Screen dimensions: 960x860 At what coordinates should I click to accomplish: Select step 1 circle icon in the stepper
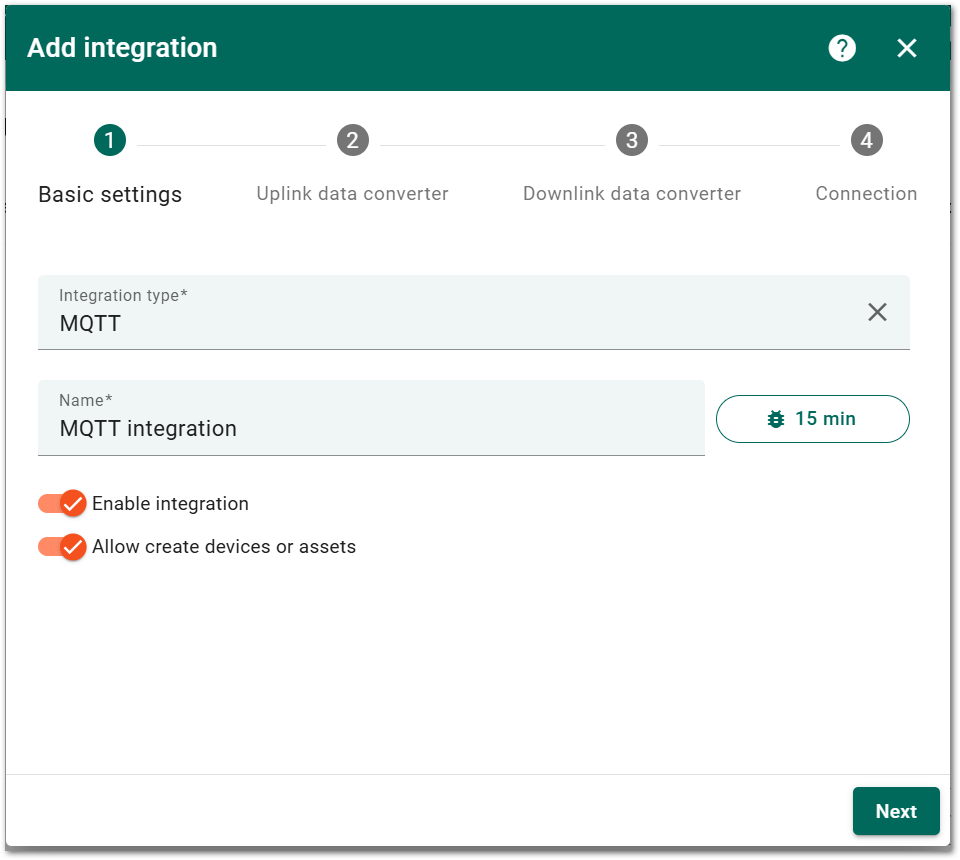[x=110, y=140]
